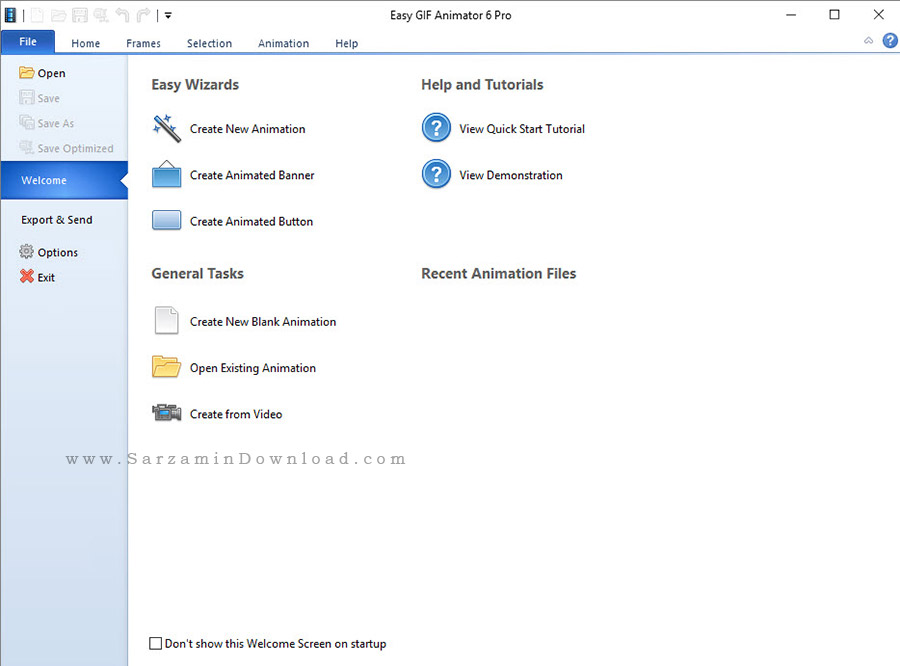Click the Undo arrow in title bar

pos(122,15)
